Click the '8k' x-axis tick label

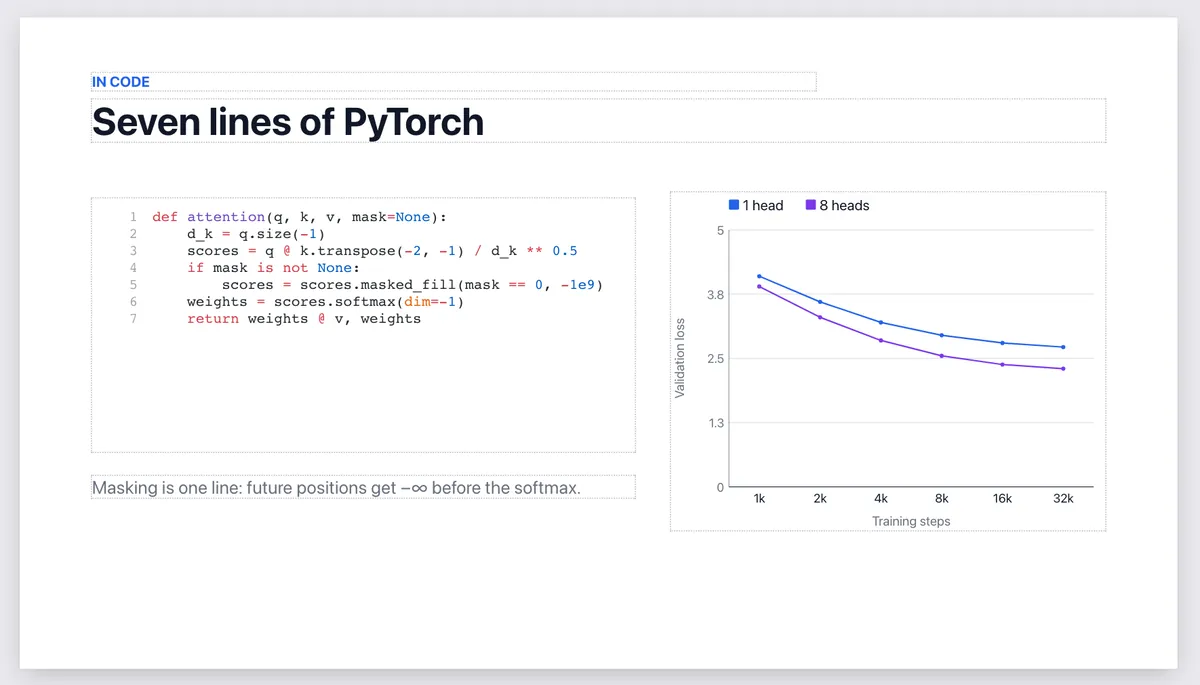point(942,498)
